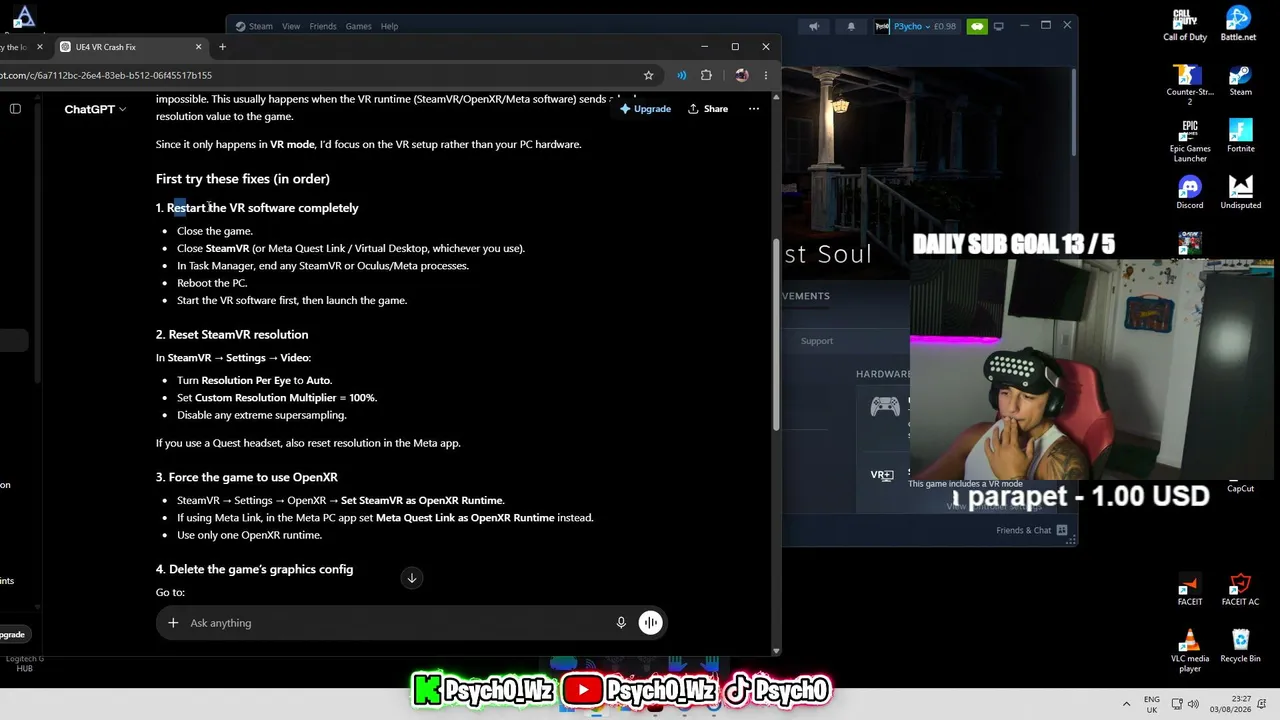Image resolution: width=1280 pixels, height=720 pixels.
Task: Select the Recycle Bin desktop icon
Action: click(1240, 646)
